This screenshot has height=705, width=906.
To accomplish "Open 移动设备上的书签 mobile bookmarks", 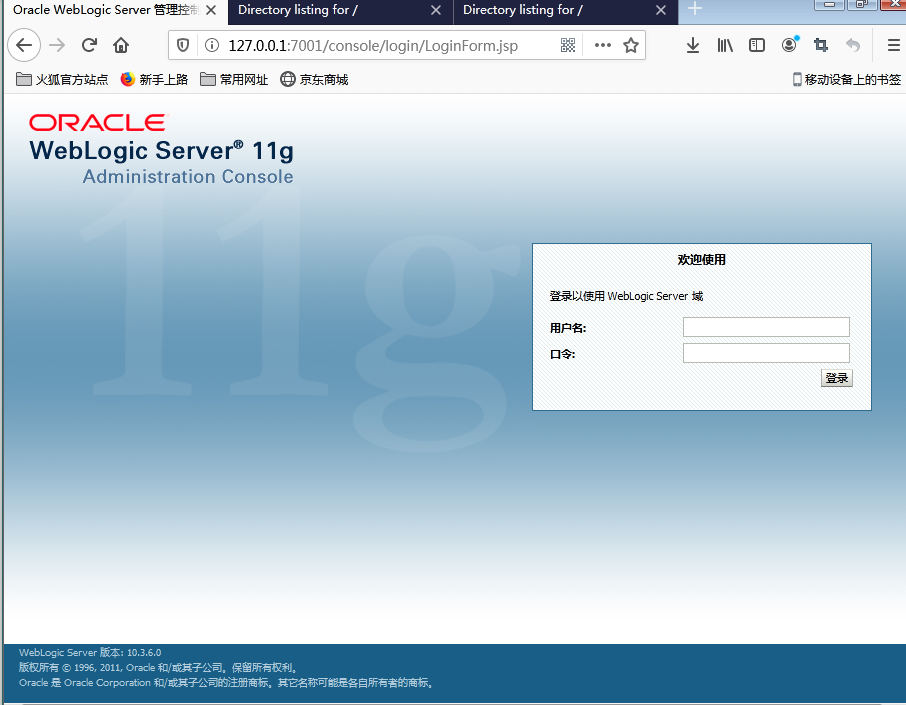I will [x=846, y=79].
